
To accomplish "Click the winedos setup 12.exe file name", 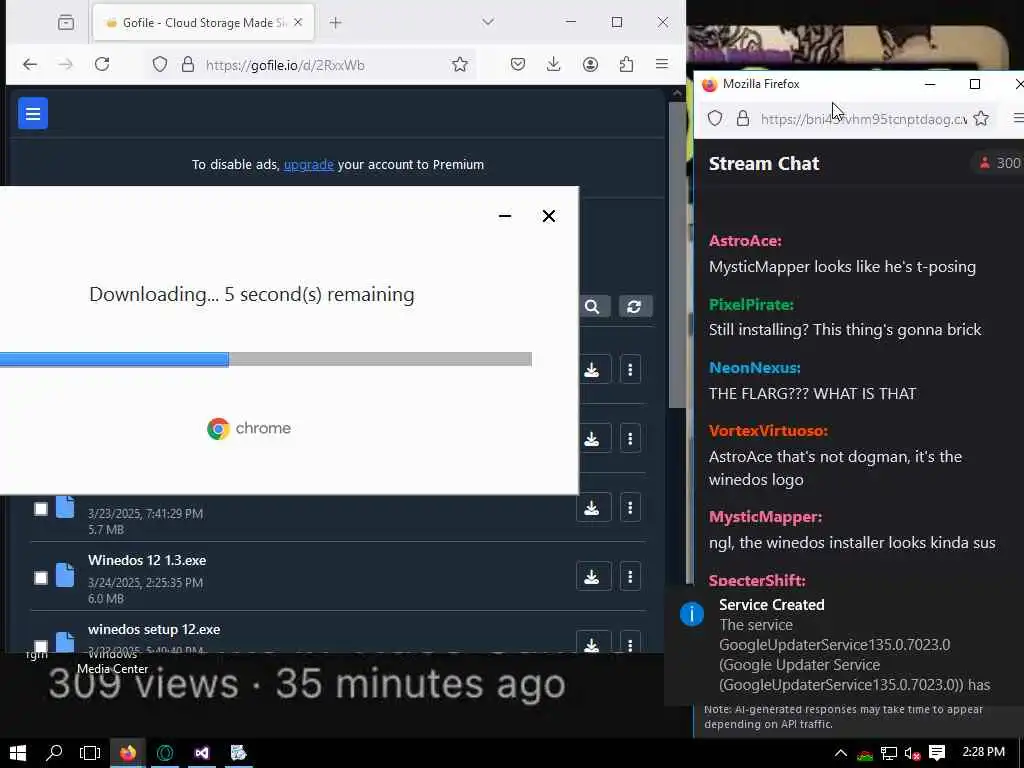I will point(154,630).
